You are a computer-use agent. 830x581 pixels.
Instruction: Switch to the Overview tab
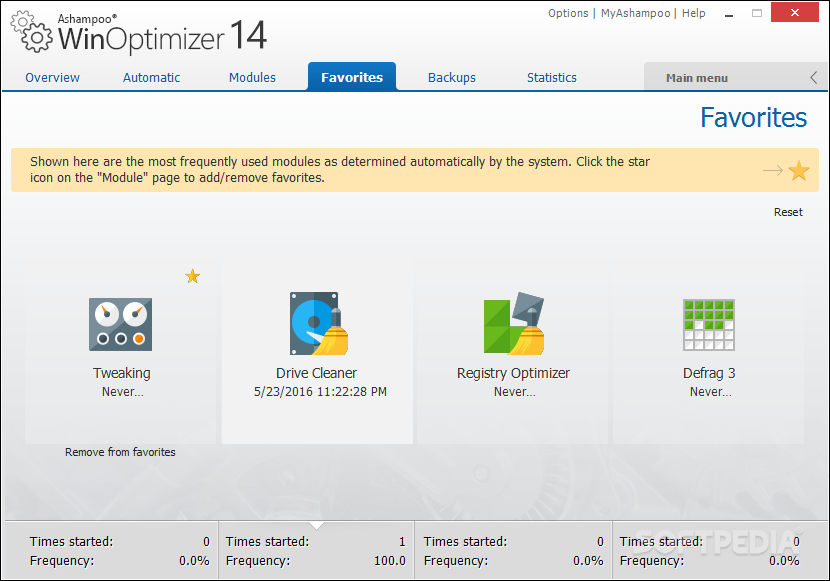52,77
